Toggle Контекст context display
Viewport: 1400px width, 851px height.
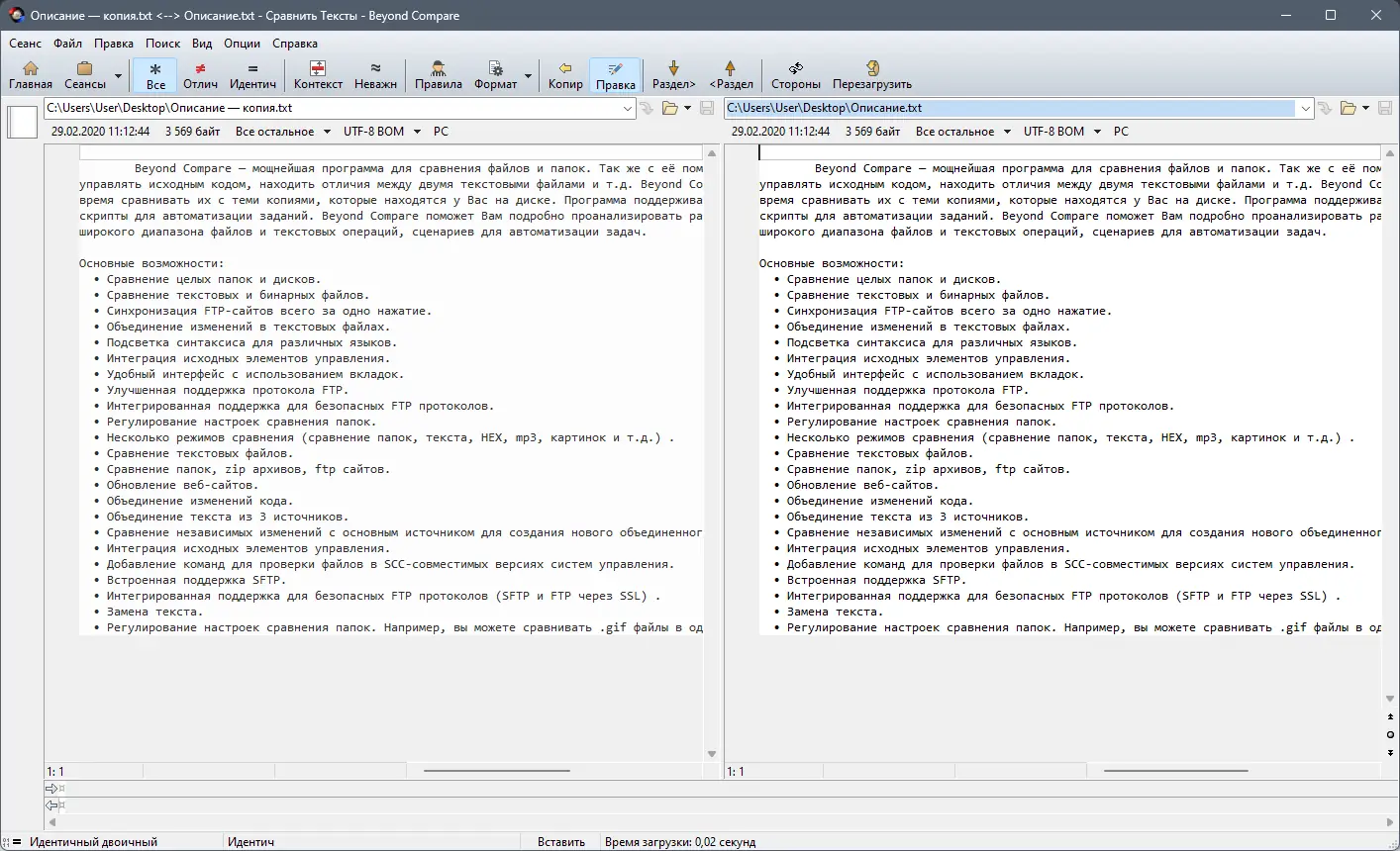tap(318, 75)
